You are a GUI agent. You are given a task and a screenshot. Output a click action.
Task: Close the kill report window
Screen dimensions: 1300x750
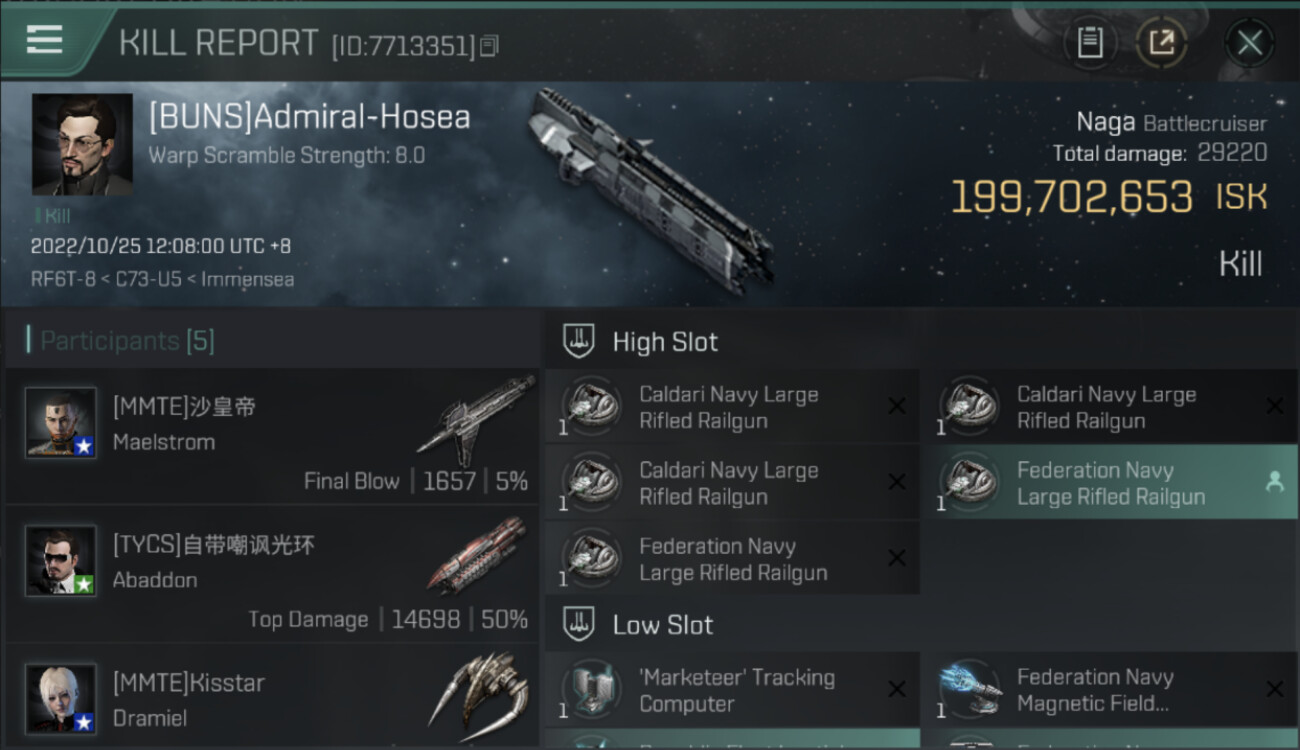click(1249, 43)
